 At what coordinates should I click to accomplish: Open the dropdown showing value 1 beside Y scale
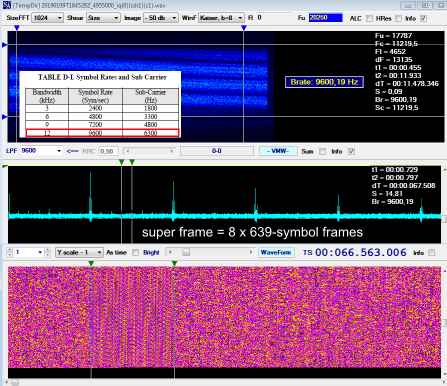[x=29, y=252]
